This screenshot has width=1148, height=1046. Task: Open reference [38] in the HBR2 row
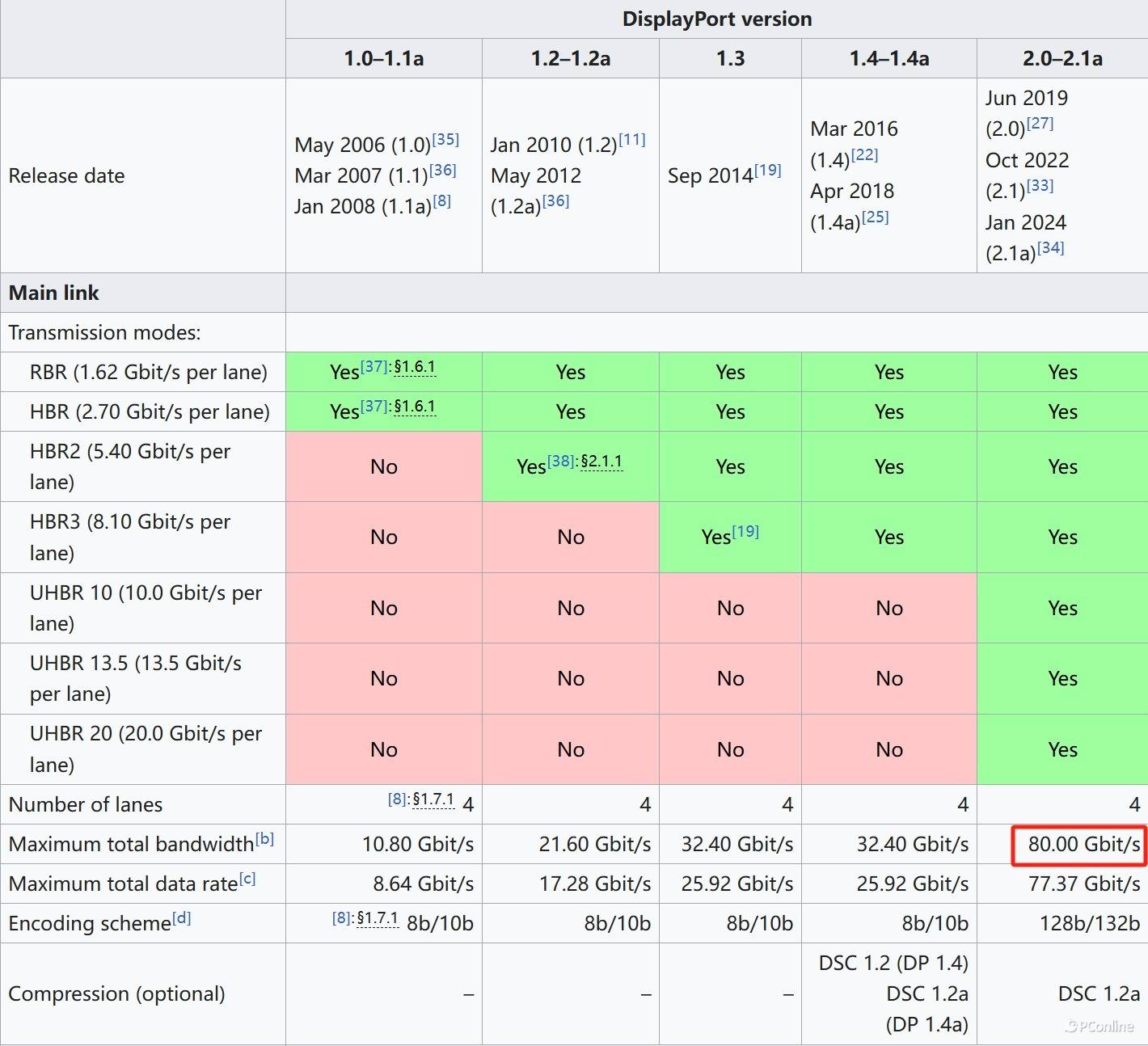tap(560, 462)
